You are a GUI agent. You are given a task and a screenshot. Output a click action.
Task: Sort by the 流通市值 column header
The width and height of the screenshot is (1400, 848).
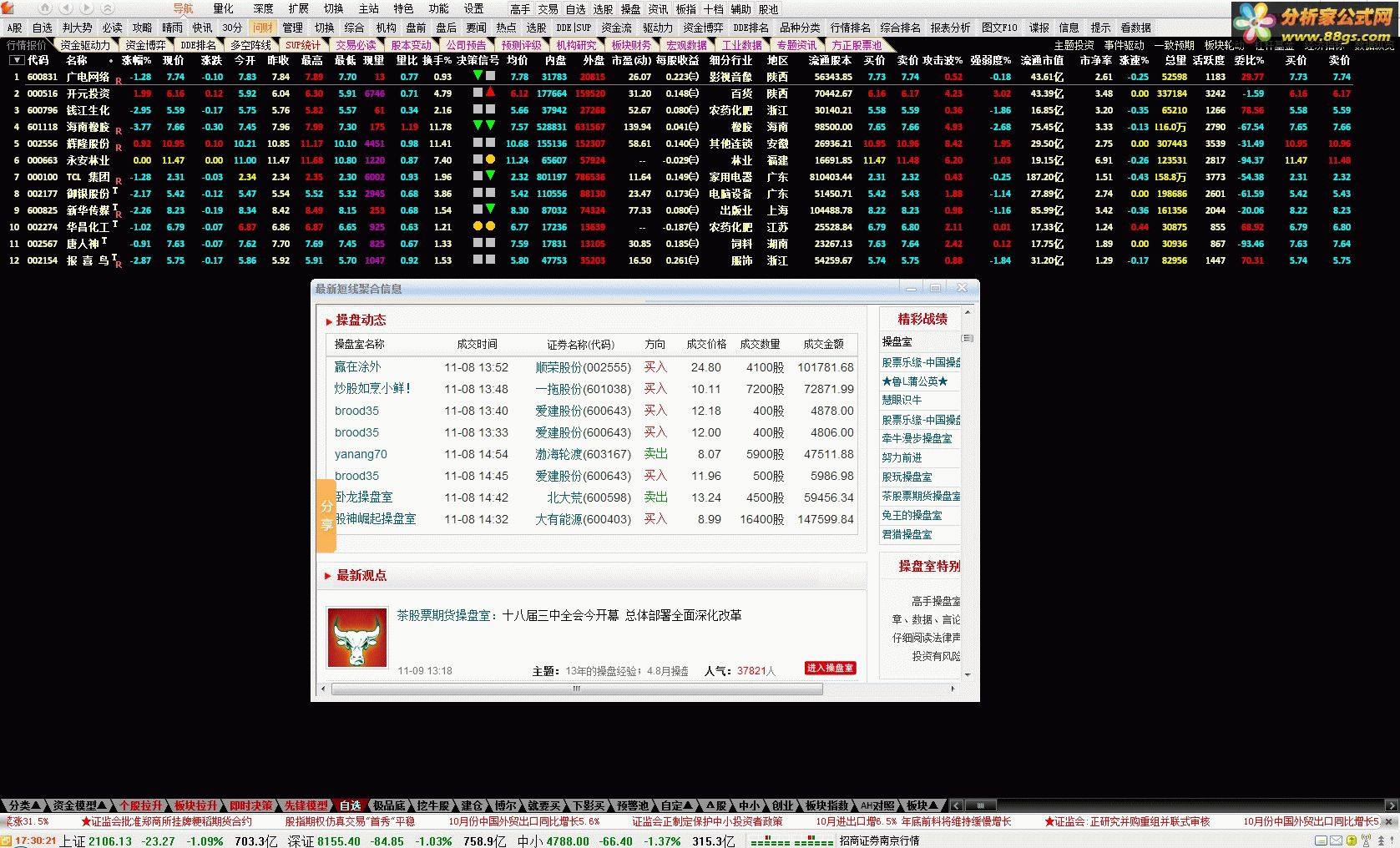point(1042,60)
